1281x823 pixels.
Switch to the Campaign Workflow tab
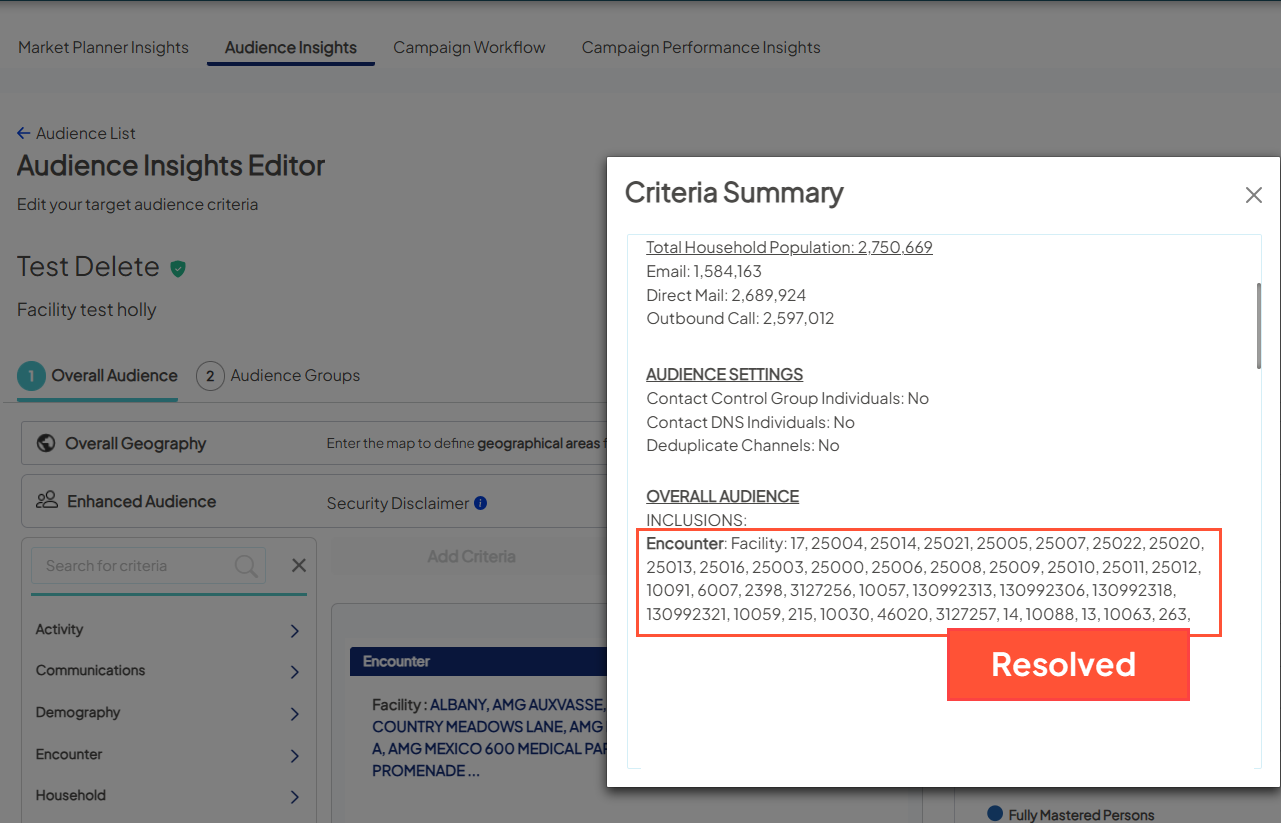pyautogui.click(x=469, y=47)
